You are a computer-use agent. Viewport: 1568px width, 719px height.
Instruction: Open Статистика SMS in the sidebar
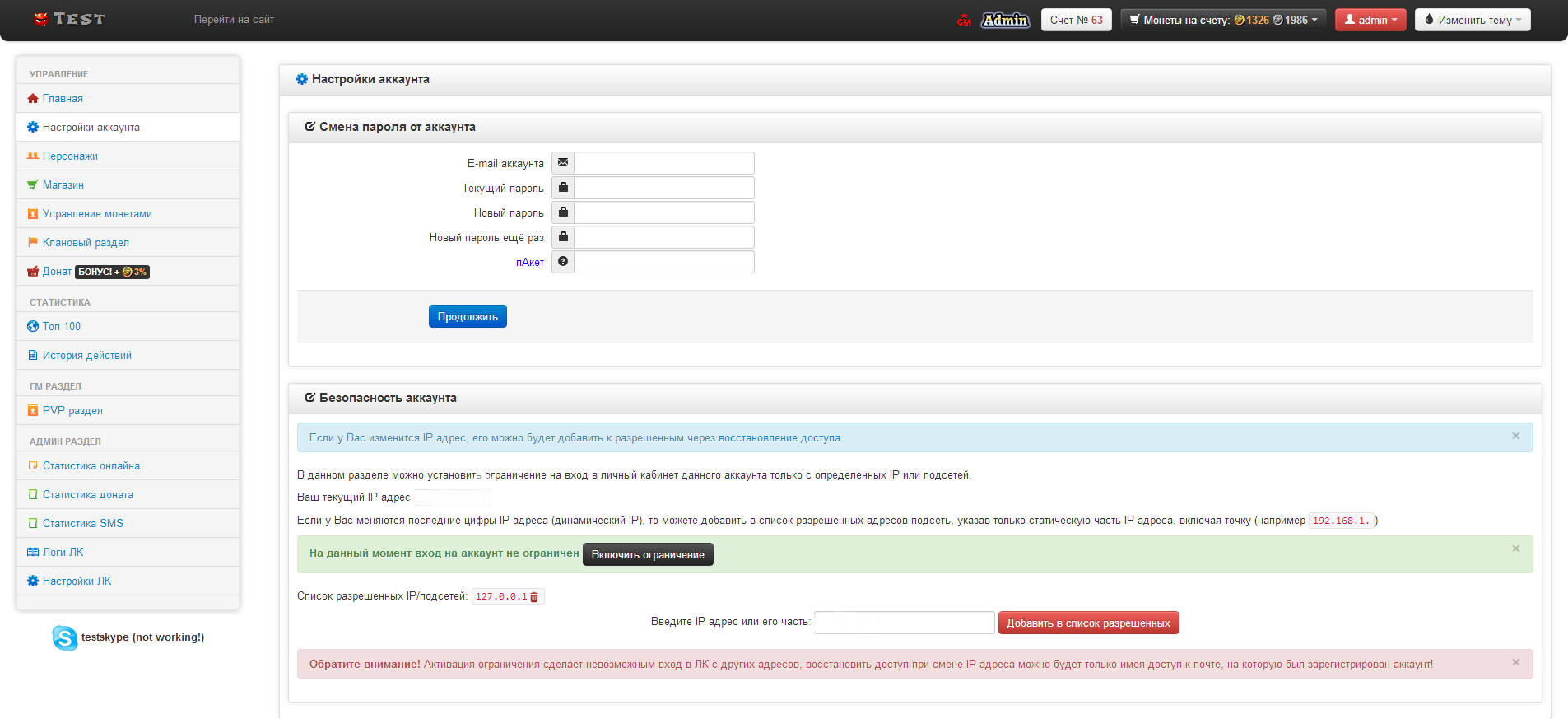click(x=128, y=523)
